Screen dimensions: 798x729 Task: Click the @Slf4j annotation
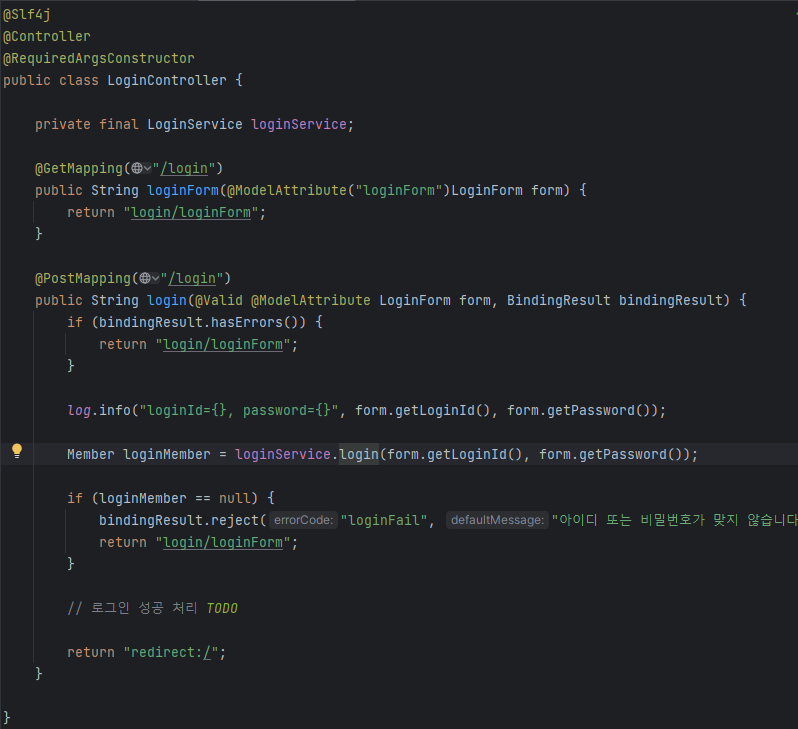[x=26, y=14]
